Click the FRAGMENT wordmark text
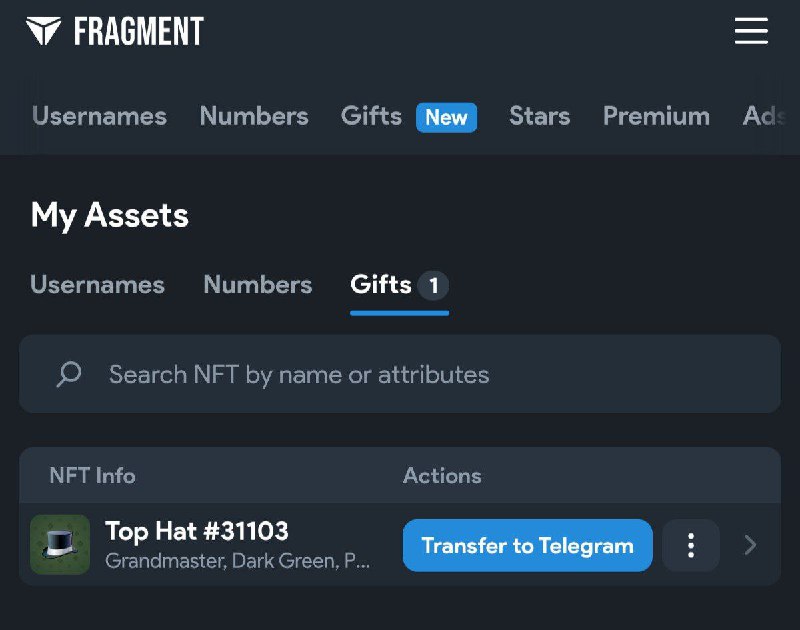Image resolution: width=800 pixels, height=630 pixels. [138, 32]
